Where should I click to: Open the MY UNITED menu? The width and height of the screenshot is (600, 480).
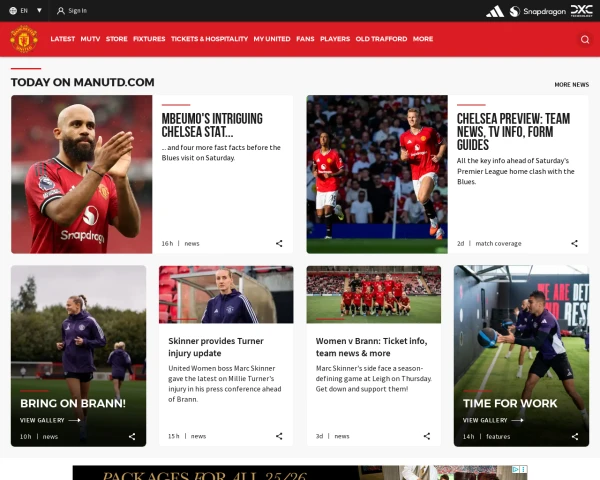[272, 39]
